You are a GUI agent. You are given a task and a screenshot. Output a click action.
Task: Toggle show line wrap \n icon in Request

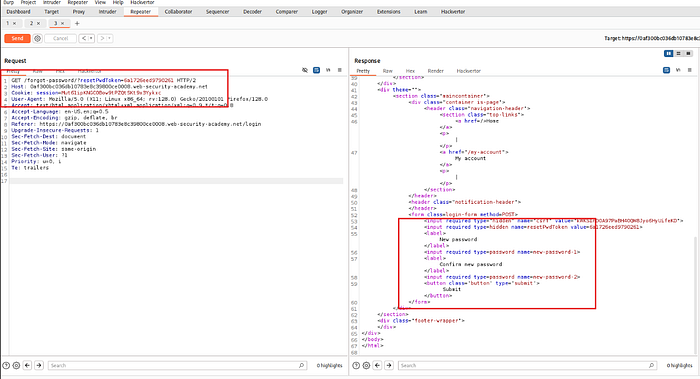coord(328,70)
